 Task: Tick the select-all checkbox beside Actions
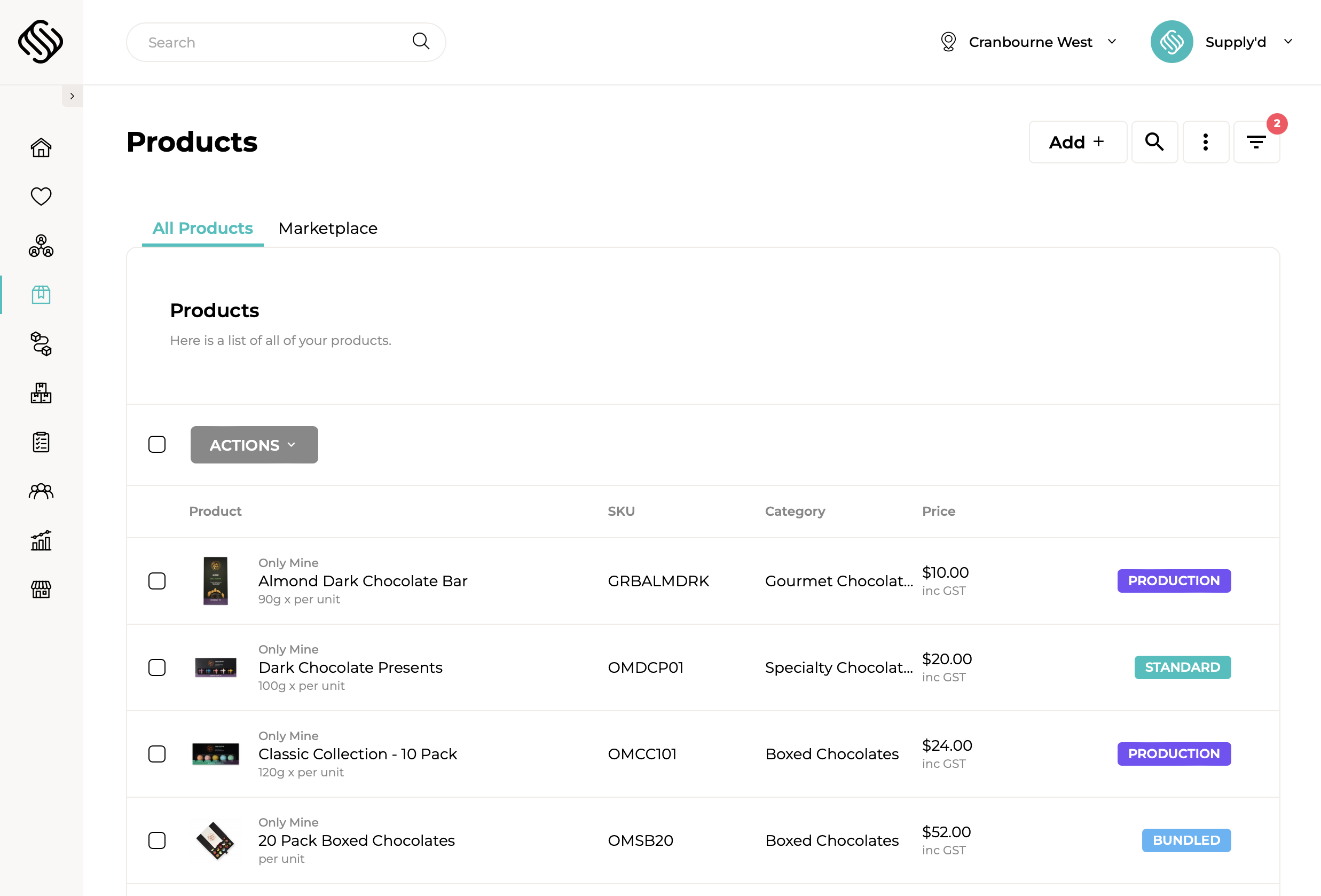(x=157, y=444)
